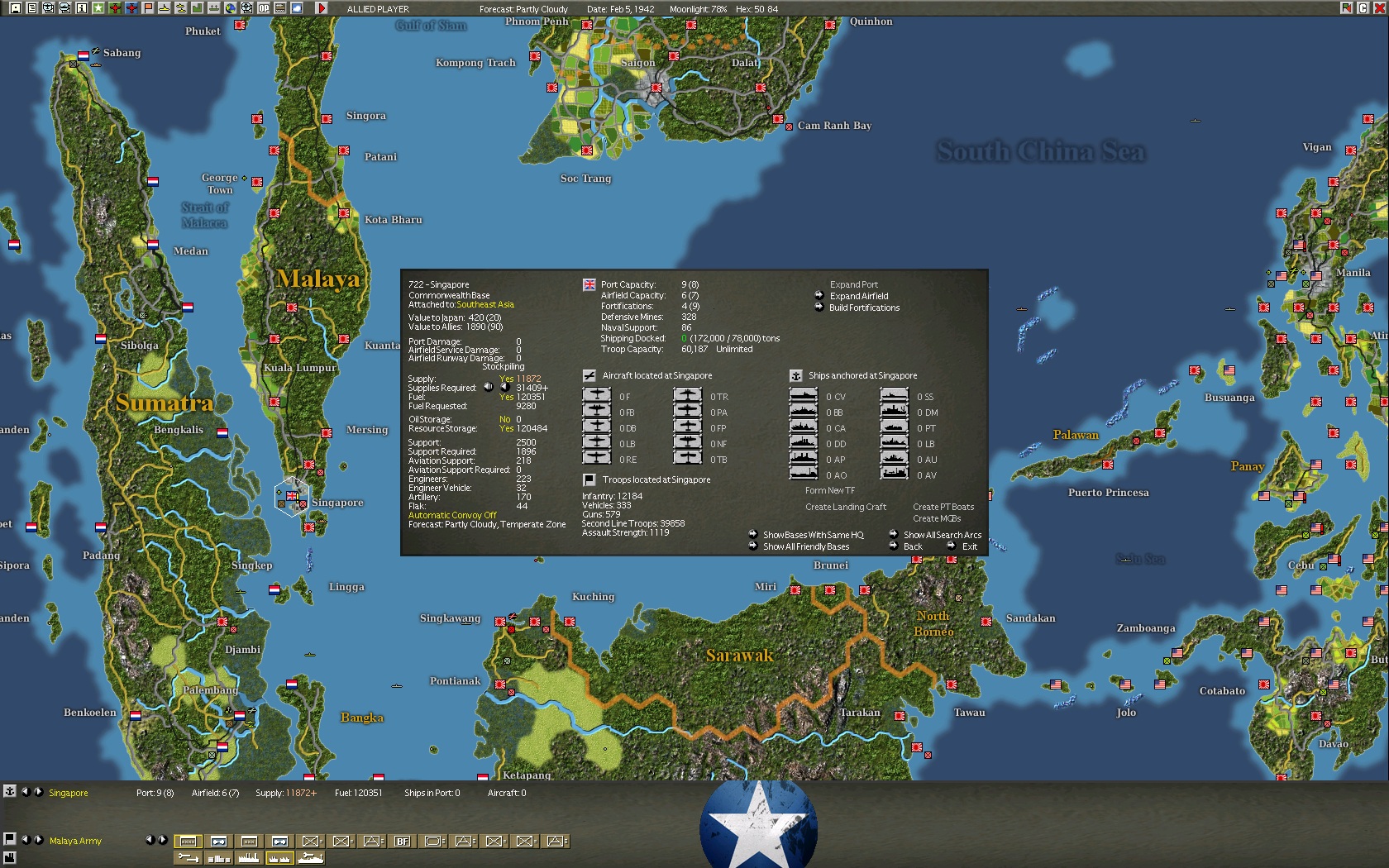Screen dimensions: 1389x868
Task: Click the Palembang label on the map
Action: (210, 689)
